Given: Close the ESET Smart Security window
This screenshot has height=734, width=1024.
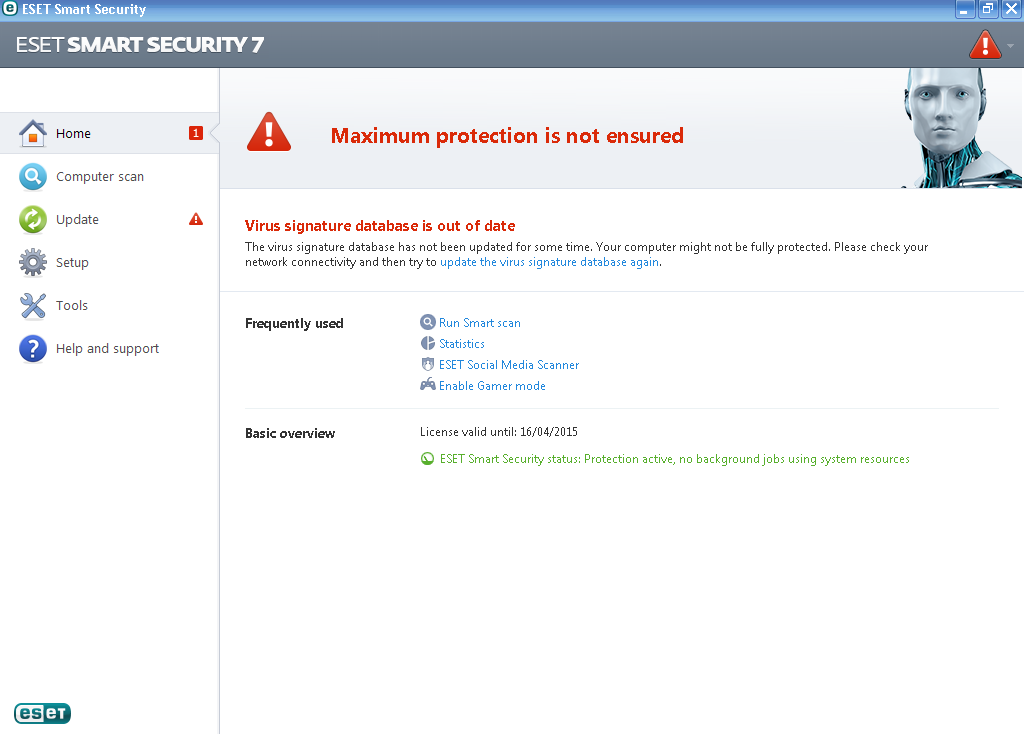Looking at the screenshot, I should pyautogui.click(x=1012, y=9).
